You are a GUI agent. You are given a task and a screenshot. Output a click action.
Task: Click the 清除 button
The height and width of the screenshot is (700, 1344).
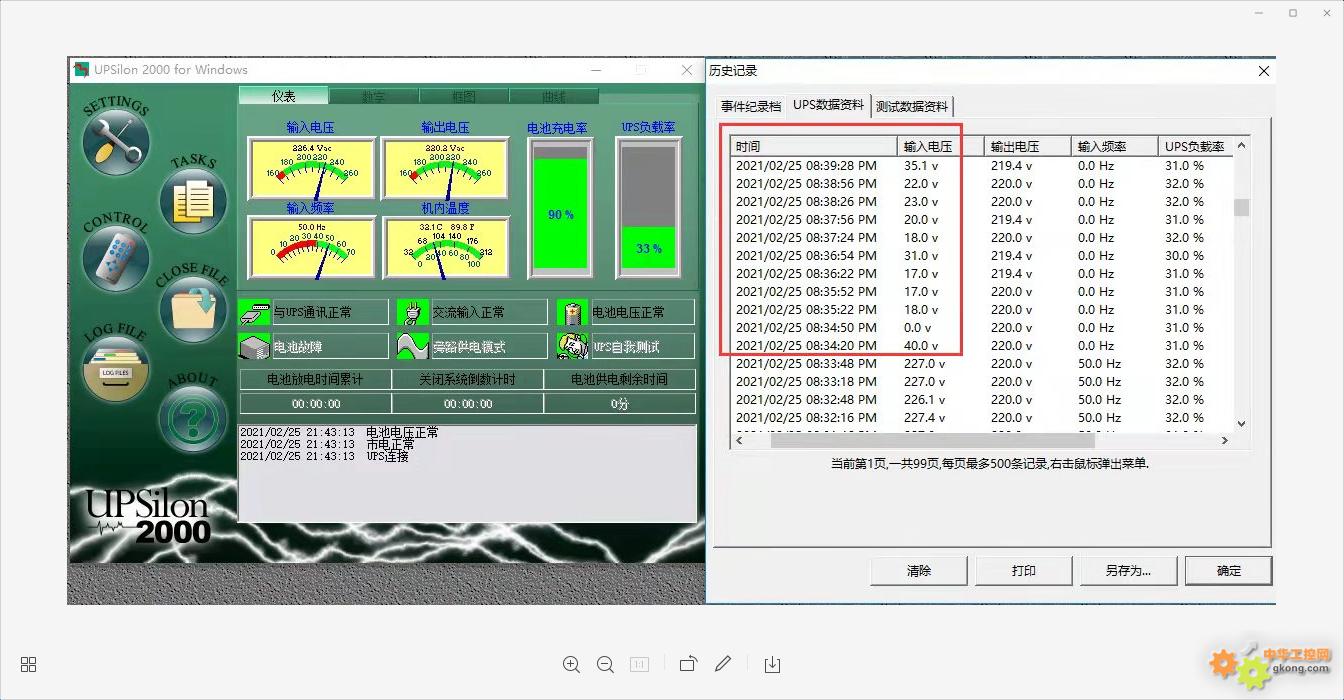(919, 571)
